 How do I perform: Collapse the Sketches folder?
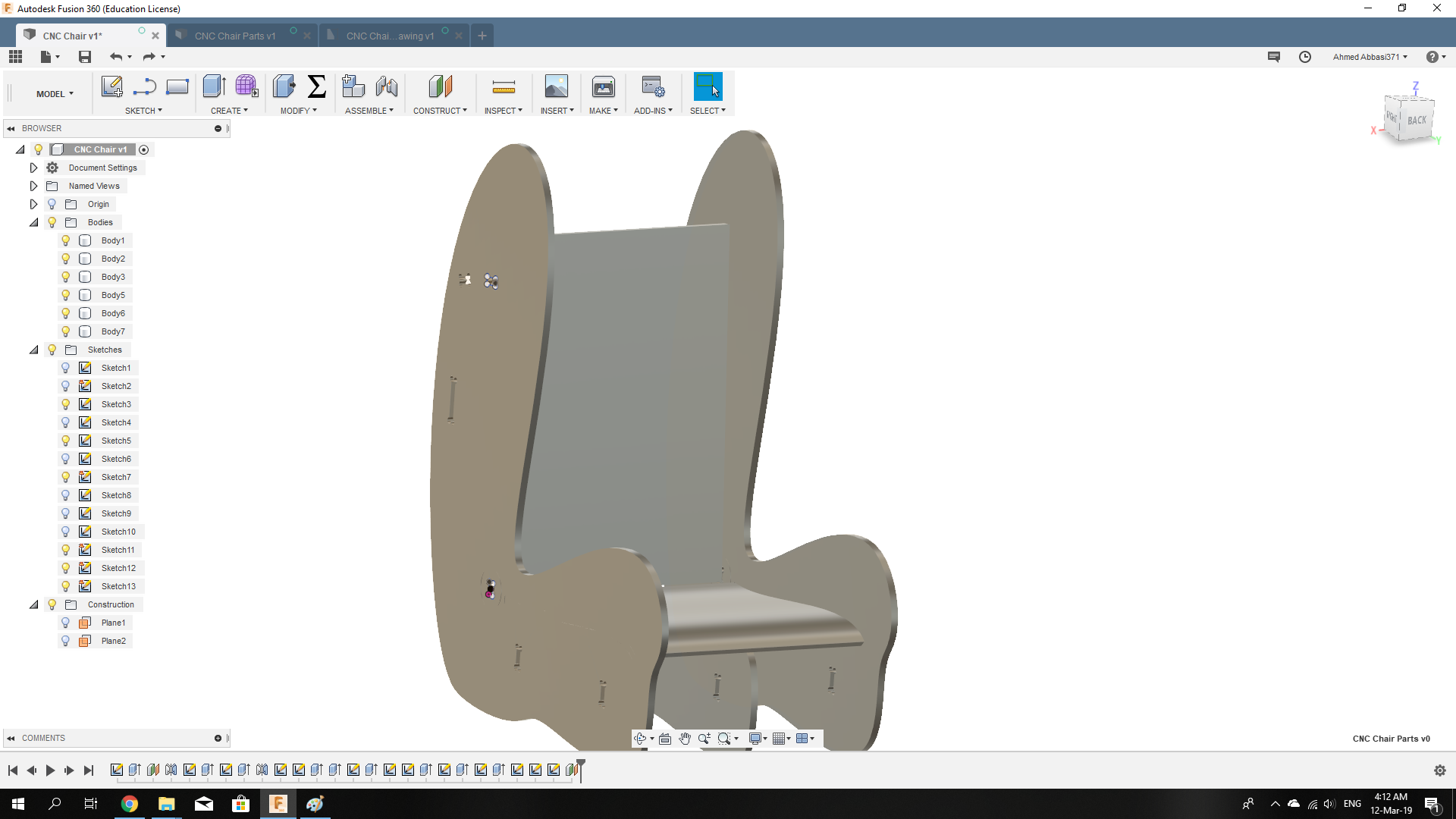pos(33,350)
